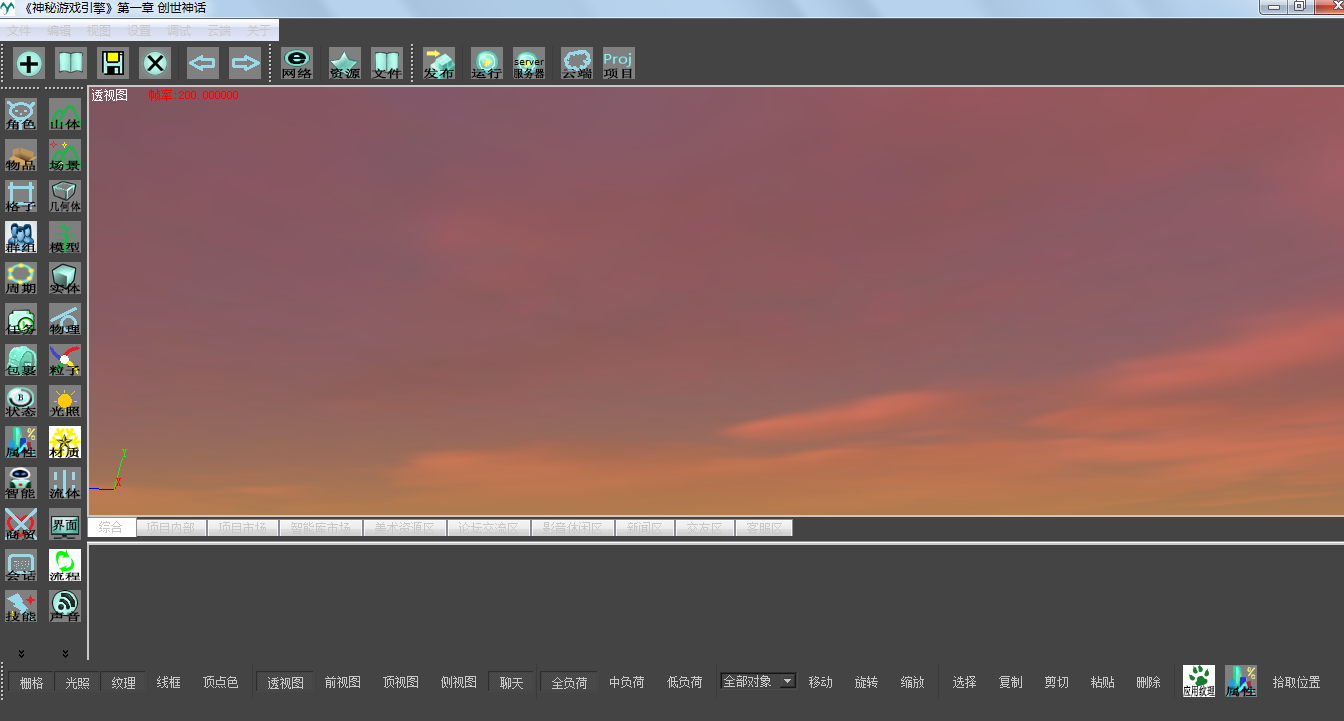Click the left arrow undo icon
This screenshot has width=1344, height=721.
[203, 64]
